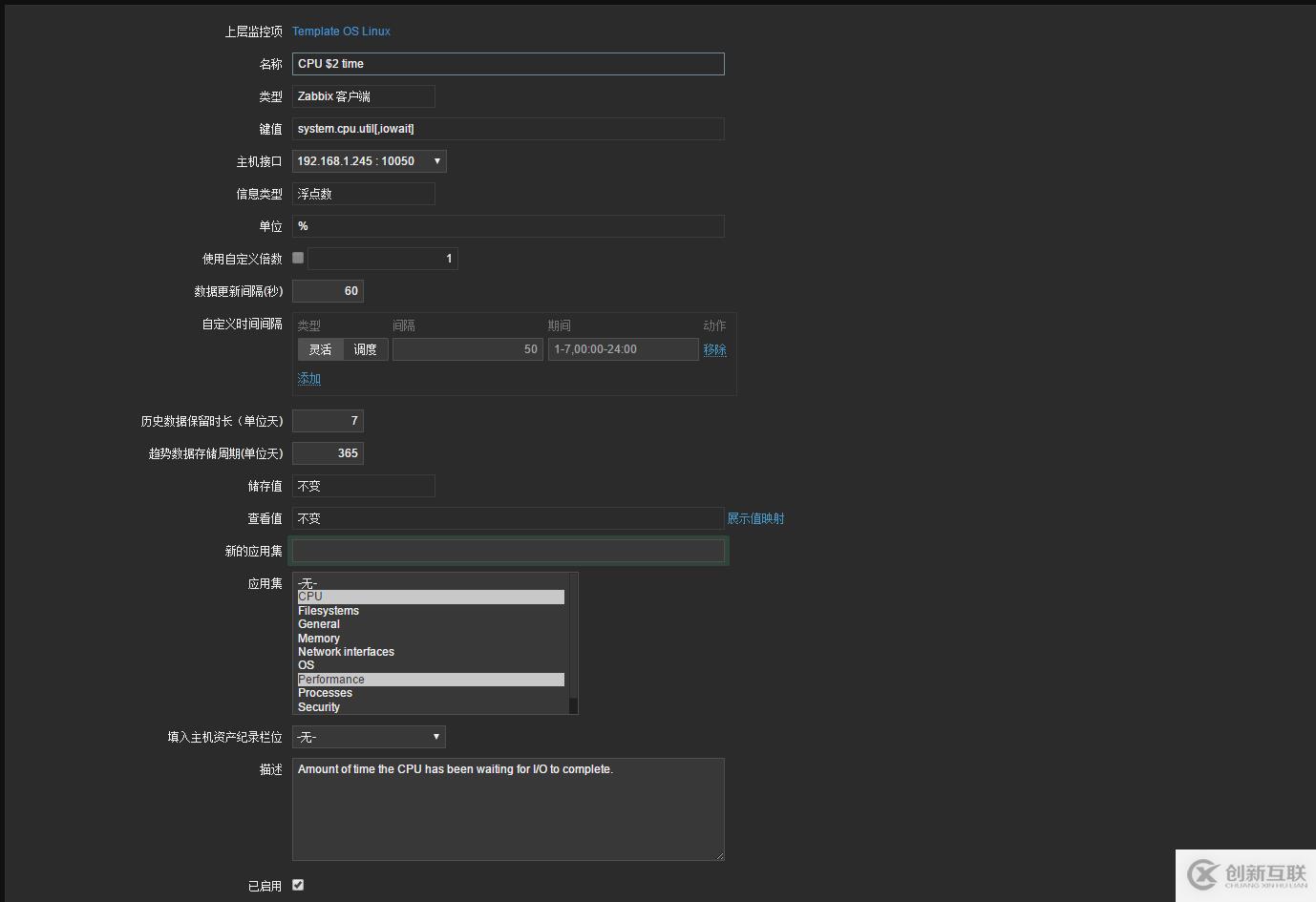Select Performance in the application list
Image resolution: width=1316 pixels, height=902 pixels.
(x=431, y=680)
